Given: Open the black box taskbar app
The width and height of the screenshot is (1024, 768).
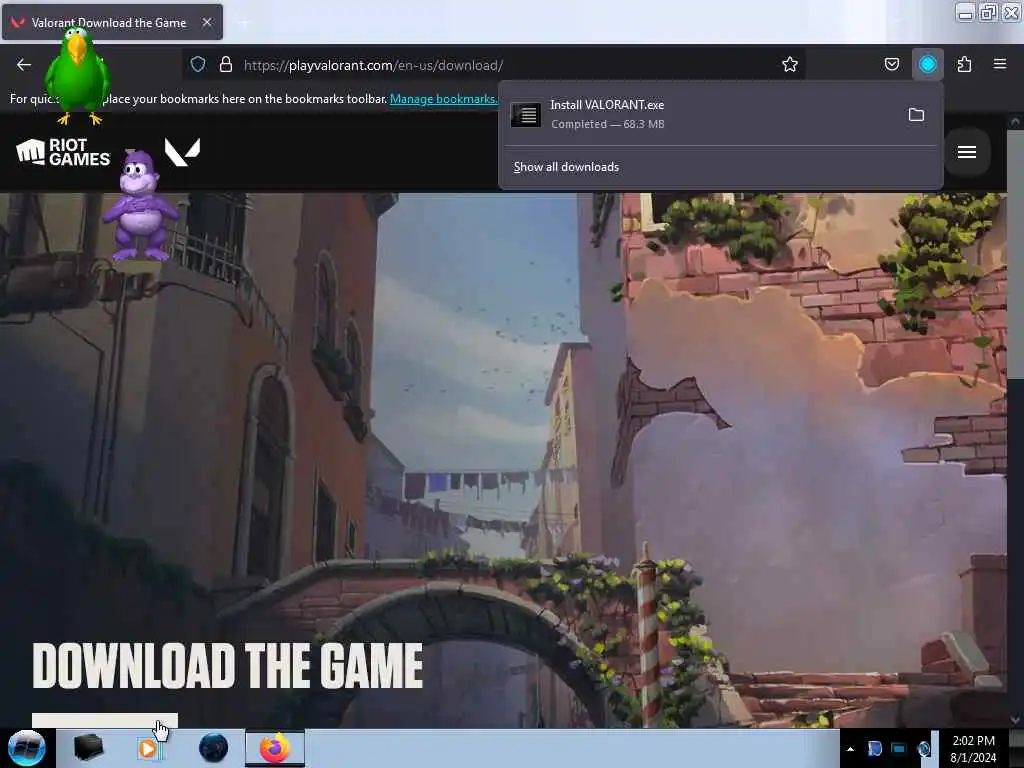Looking at the screenshot, I should click(88, 748).
